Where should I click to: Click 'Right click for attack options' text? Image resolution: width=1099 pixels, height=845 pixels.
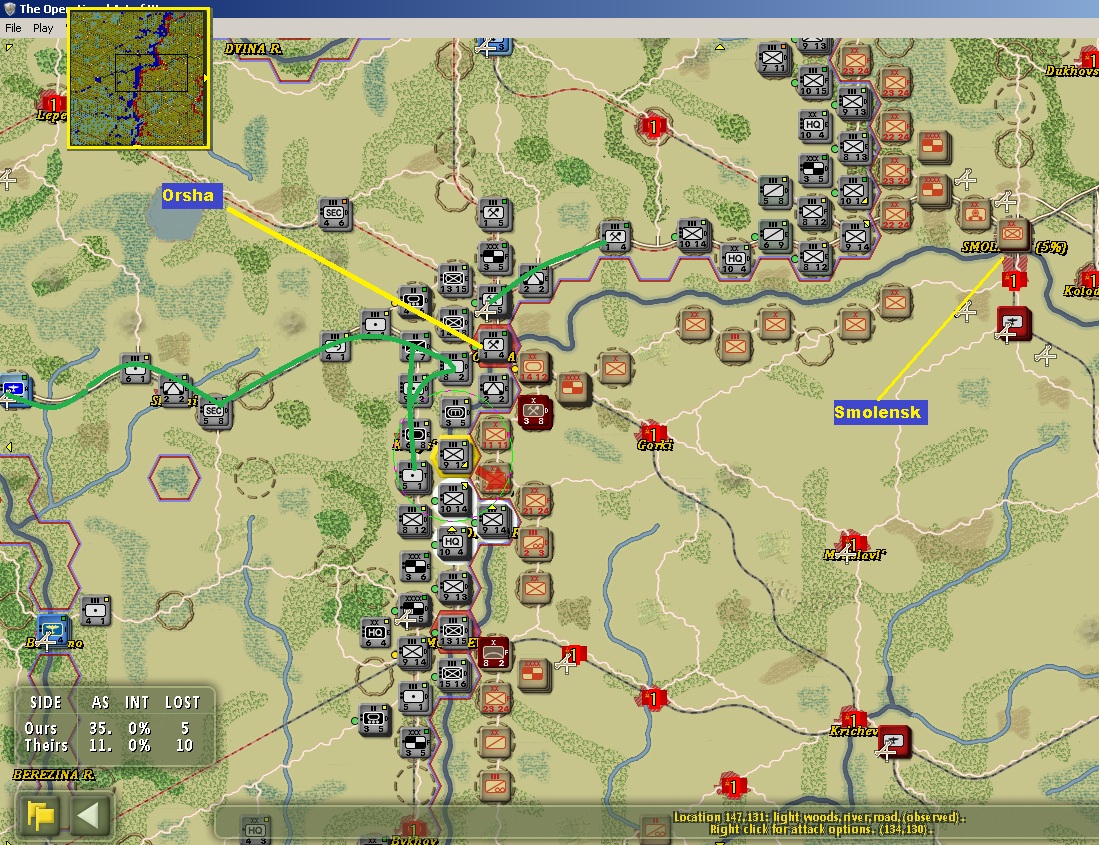click(821, 830)
